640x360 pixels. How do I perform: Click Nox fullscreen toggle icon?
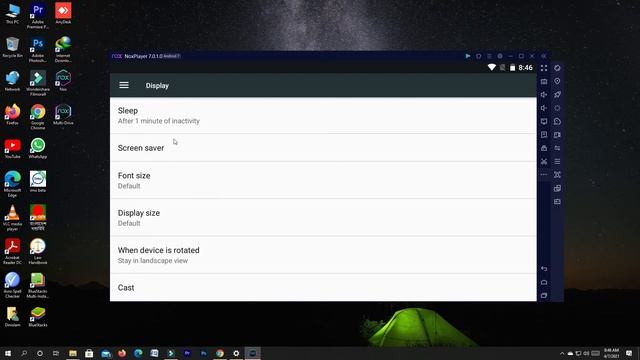[x=544, y=68]
